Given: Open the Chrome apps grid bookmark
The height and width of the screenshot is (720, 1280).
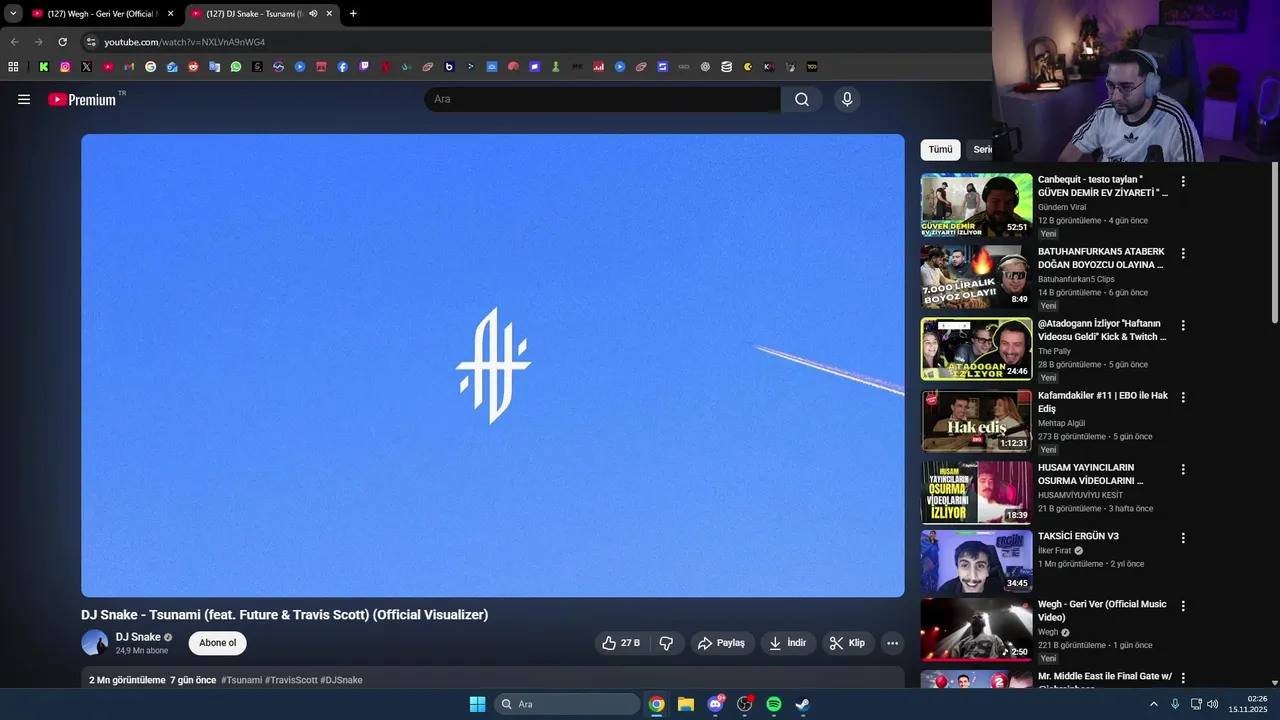Looking at the screenshot, I should click(x=13, y=67).
